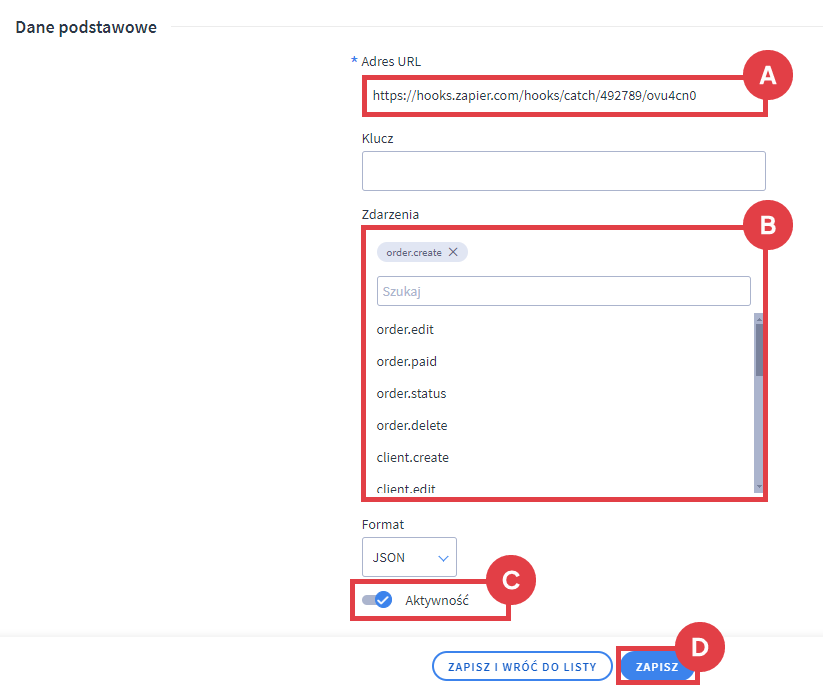Choose the order.delete event

tap(412, 426)
